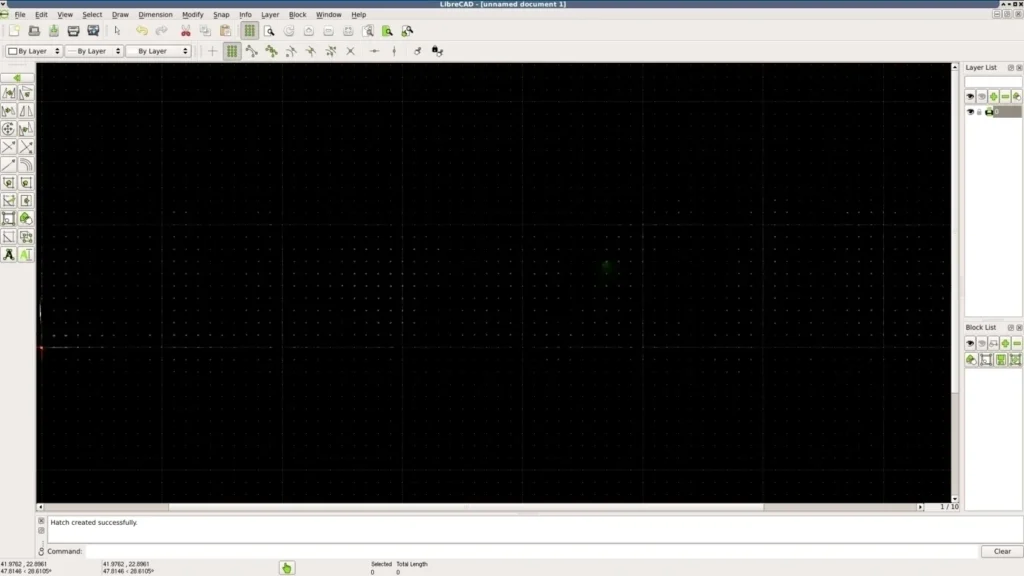Remove layer using the minus icon
Screen dimensions: 1024x576
tap(1005, 96)
